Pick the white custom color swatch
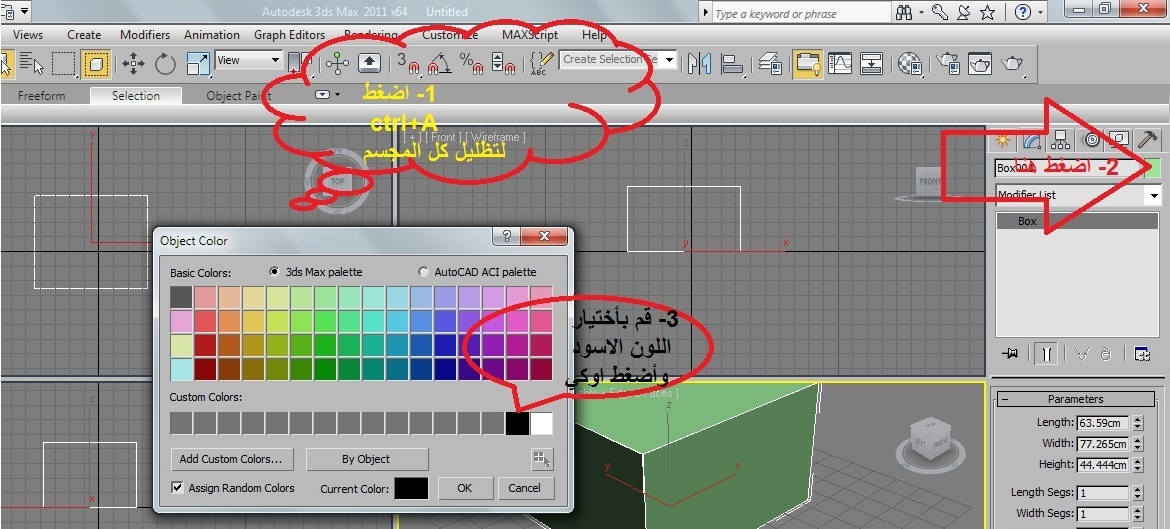This screenshot has width=1170, height=529. (x=542, y=423)
